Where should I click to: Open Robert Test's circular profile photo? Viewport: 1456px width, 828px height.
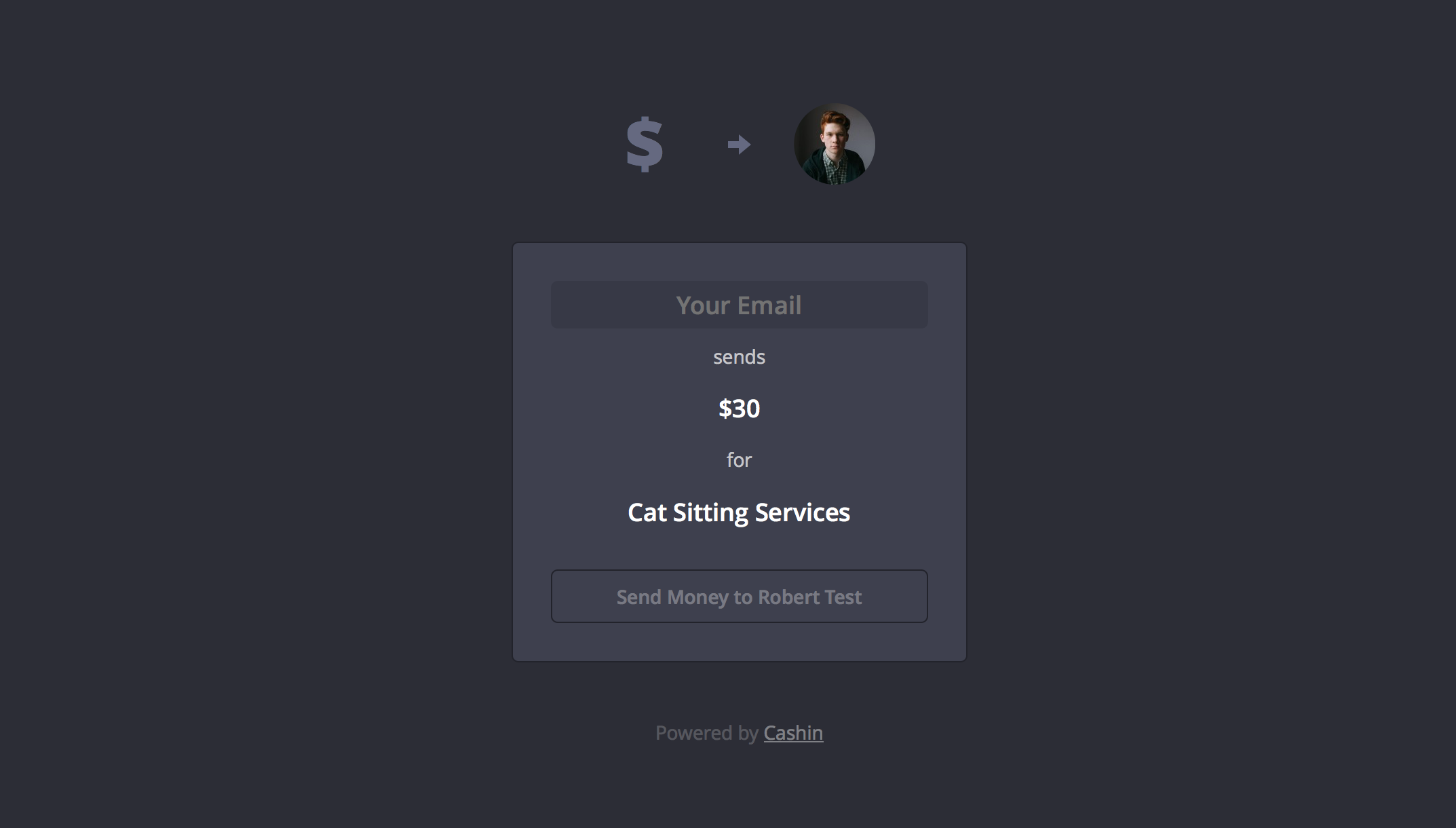pyautogui.click(x=834, y=144)
